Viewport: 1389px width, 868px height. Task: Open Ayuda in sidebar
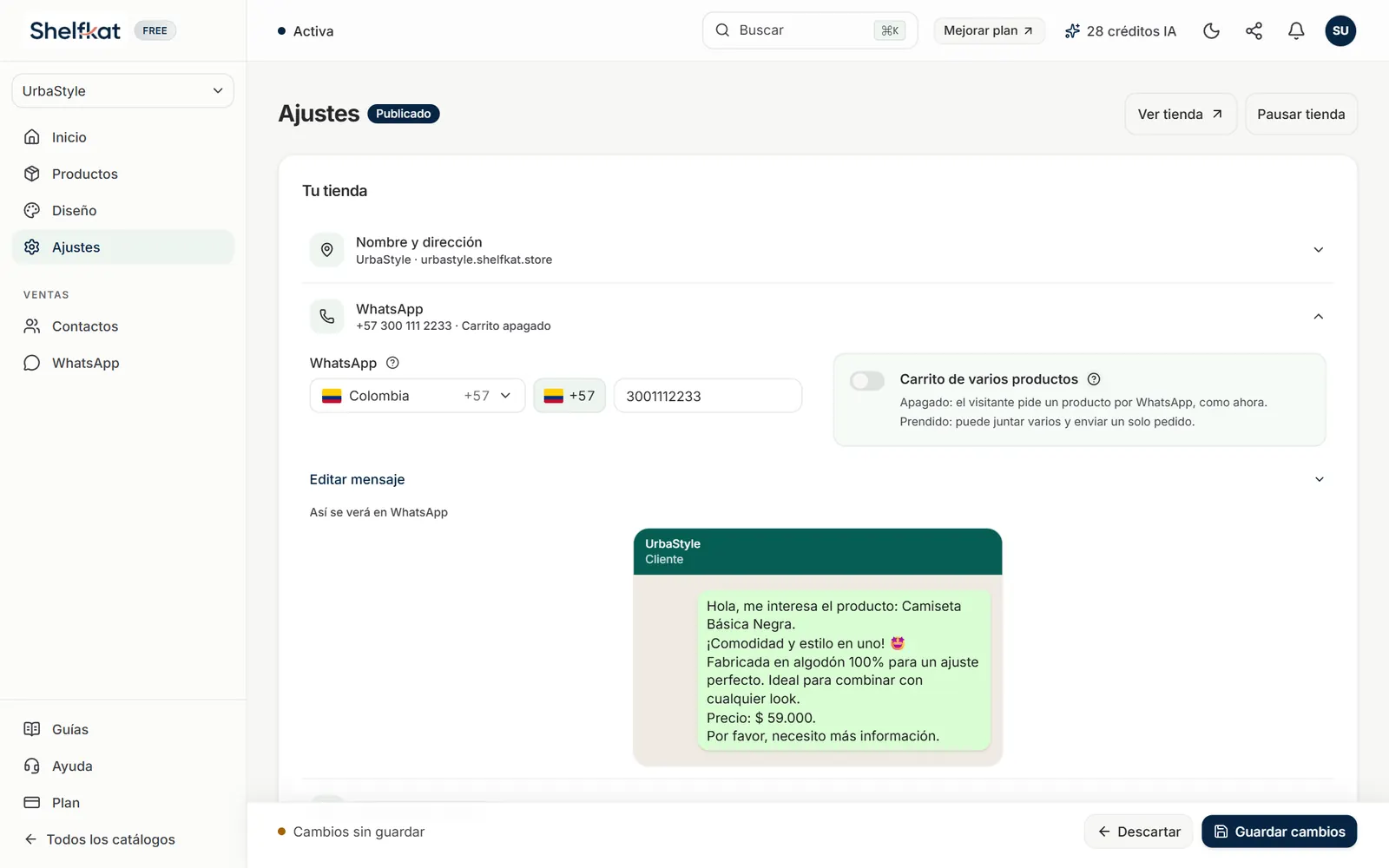(122, 766)
